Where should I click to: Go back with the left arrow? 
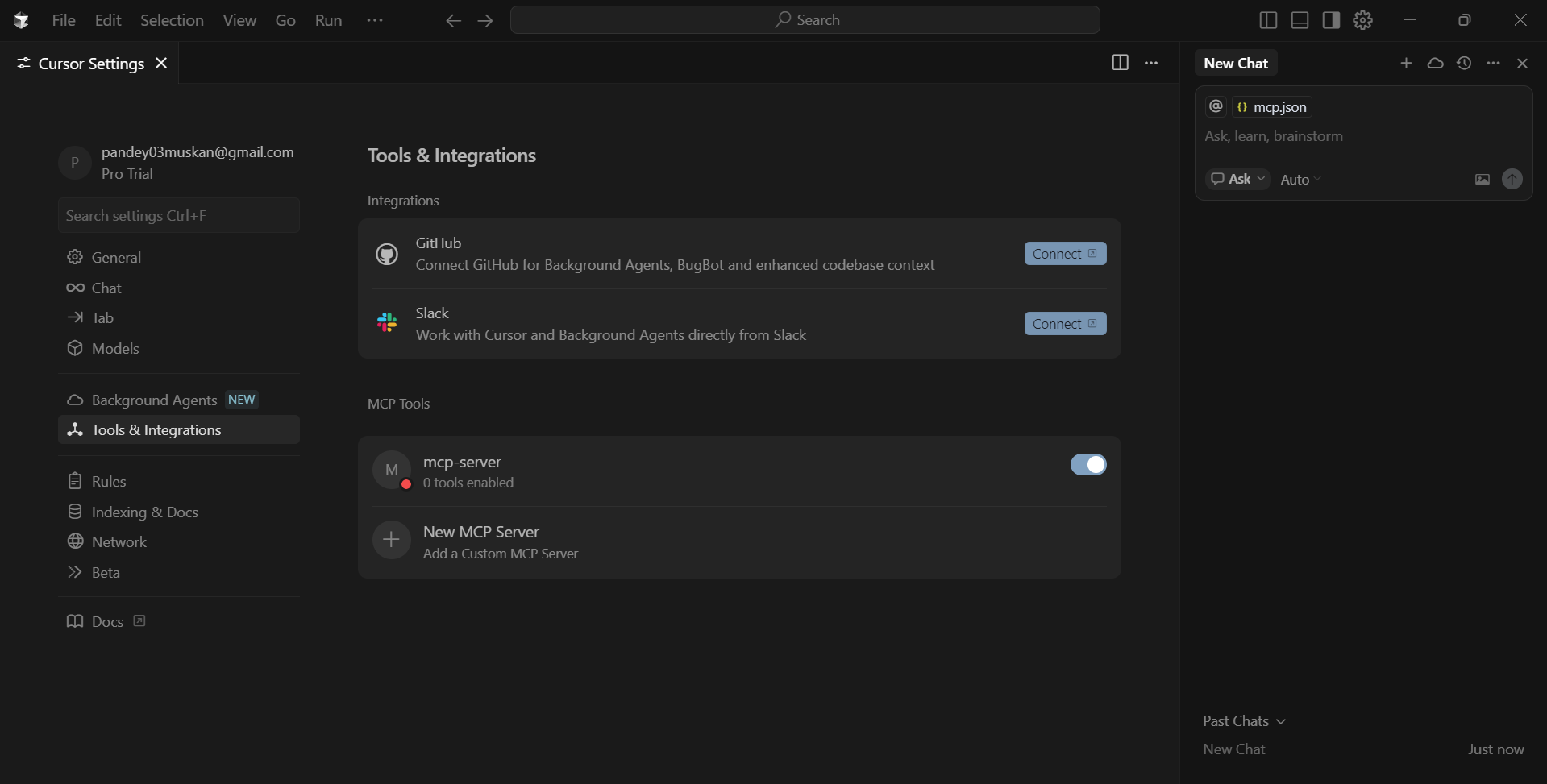453,20
